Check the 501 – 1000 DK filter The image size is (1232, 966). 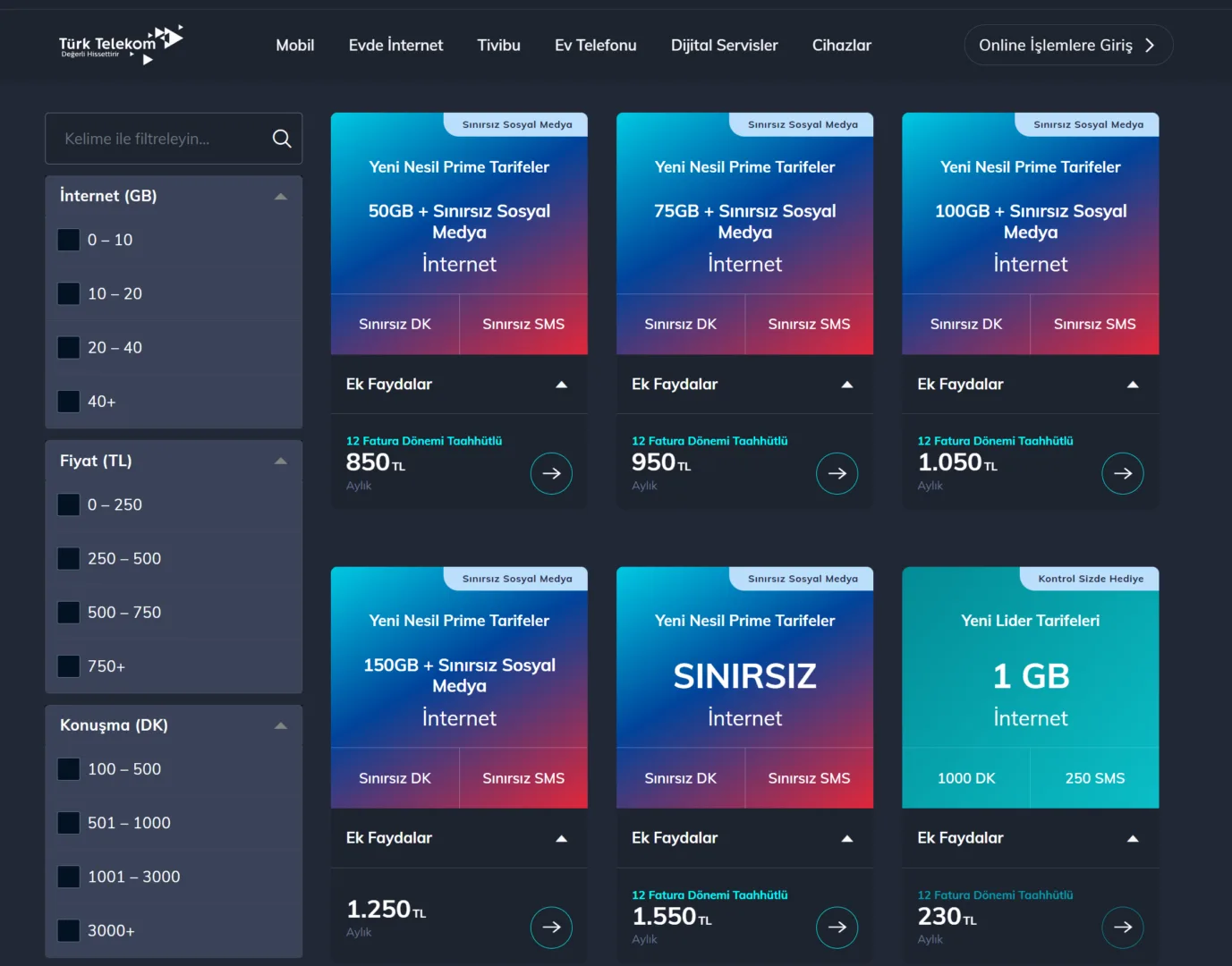[x=69, y=823]
